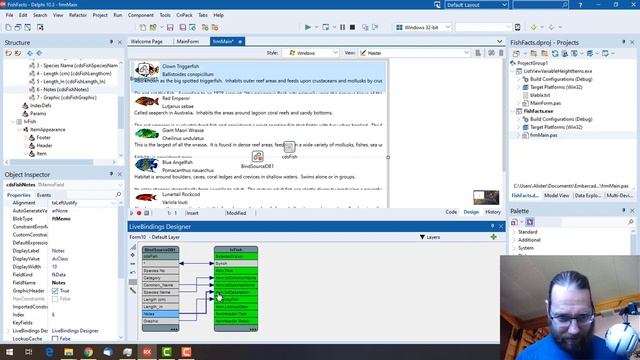Click the LiveBindings wizard wand icon
640x360 pixels.
click(133, 291)
